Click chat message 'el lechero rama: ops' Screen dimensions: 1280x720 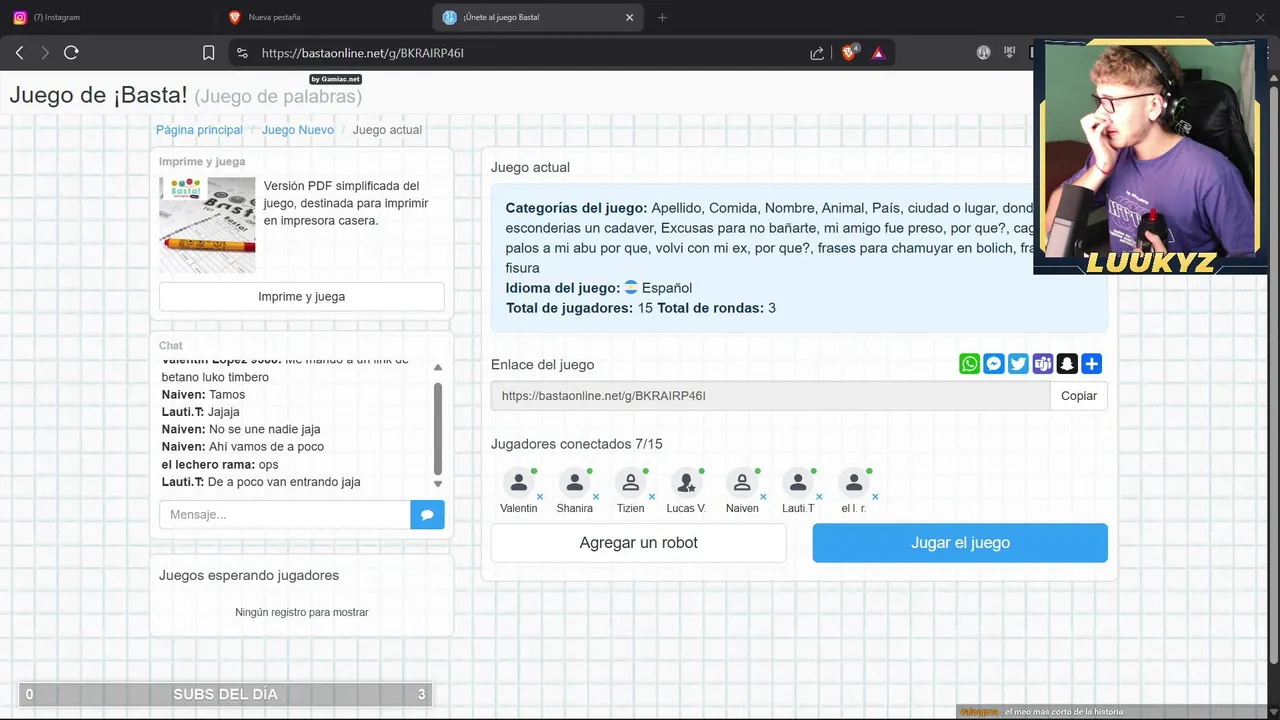tap(220, 465)
